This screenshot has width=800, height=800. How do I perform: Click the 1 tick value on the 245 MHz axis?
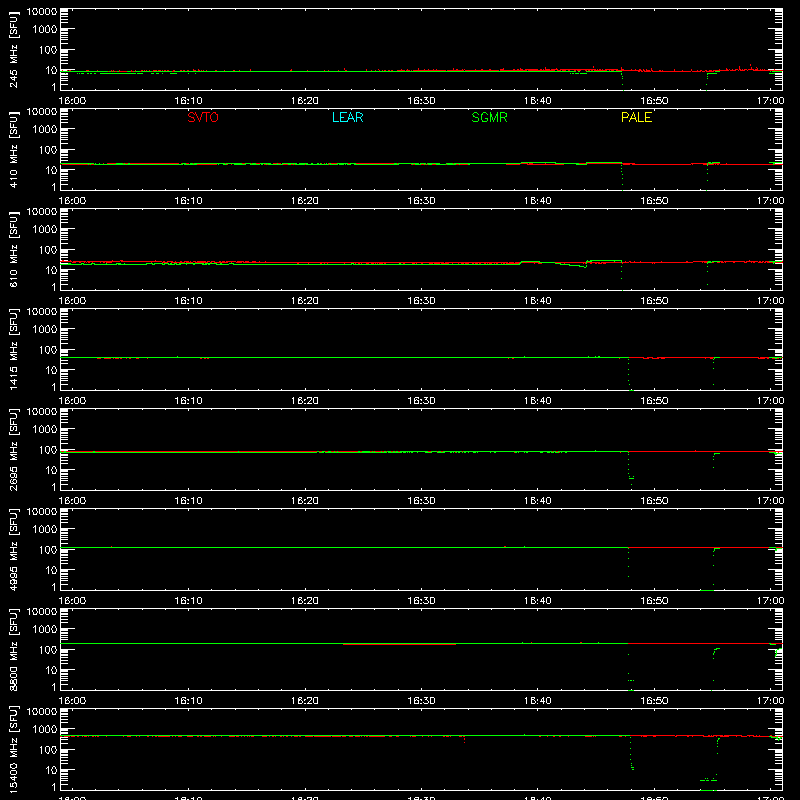pyautogui.click(x=54, y=87)
